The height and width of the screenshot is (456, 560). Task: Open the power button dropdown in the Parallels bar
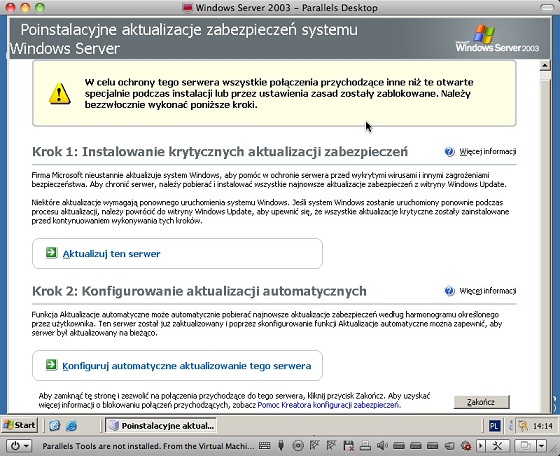pyautogui.click(x=19, y=446)
